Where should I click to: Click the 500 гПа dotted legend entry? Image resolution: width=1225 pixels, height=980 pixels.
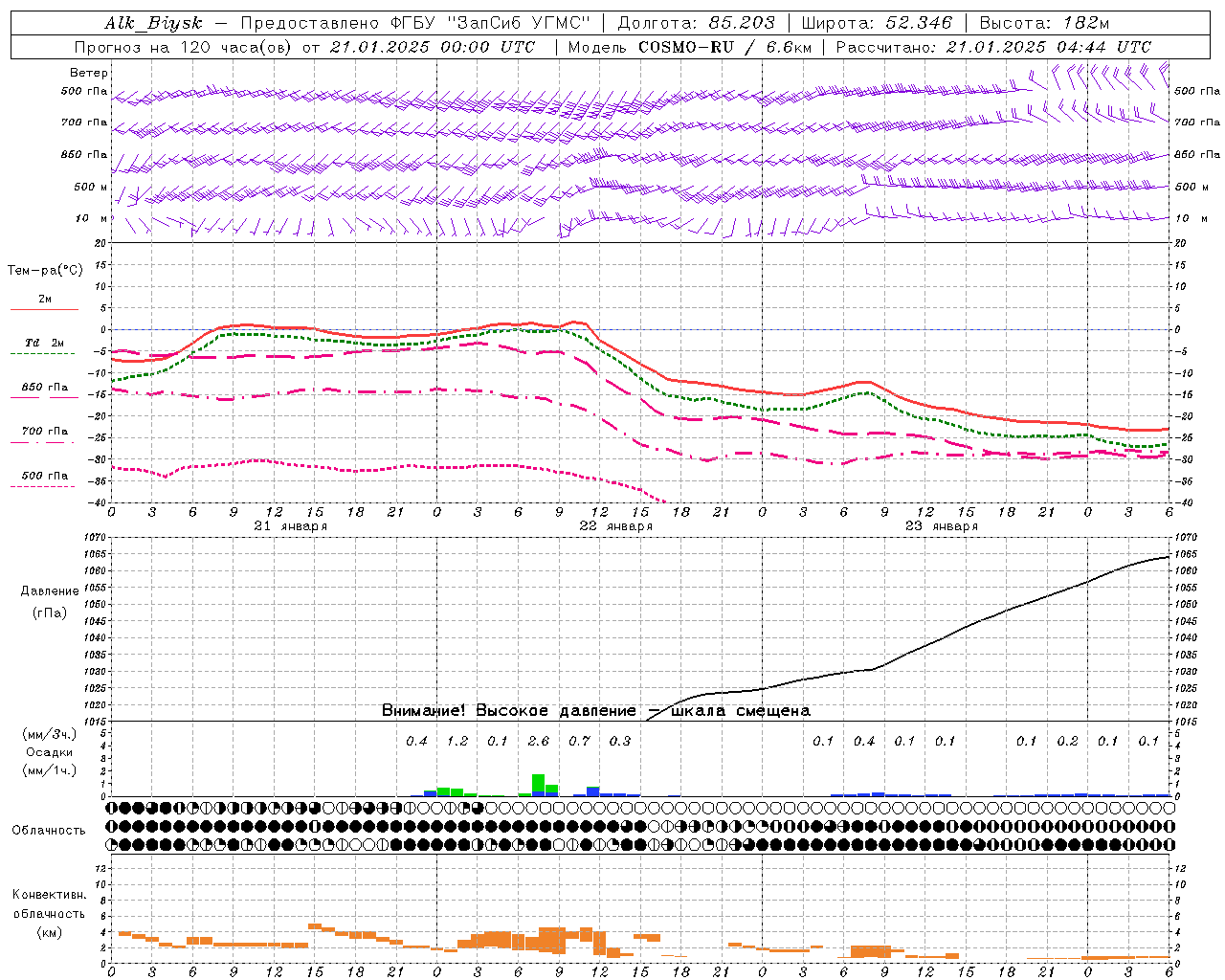point(44,479)
